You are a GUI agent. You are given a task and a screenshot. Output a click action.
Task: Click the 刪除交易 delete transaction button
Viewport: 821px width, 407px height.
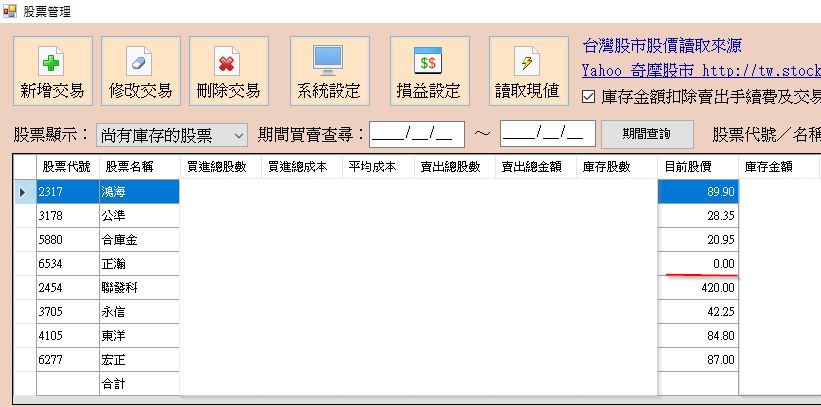229,71
